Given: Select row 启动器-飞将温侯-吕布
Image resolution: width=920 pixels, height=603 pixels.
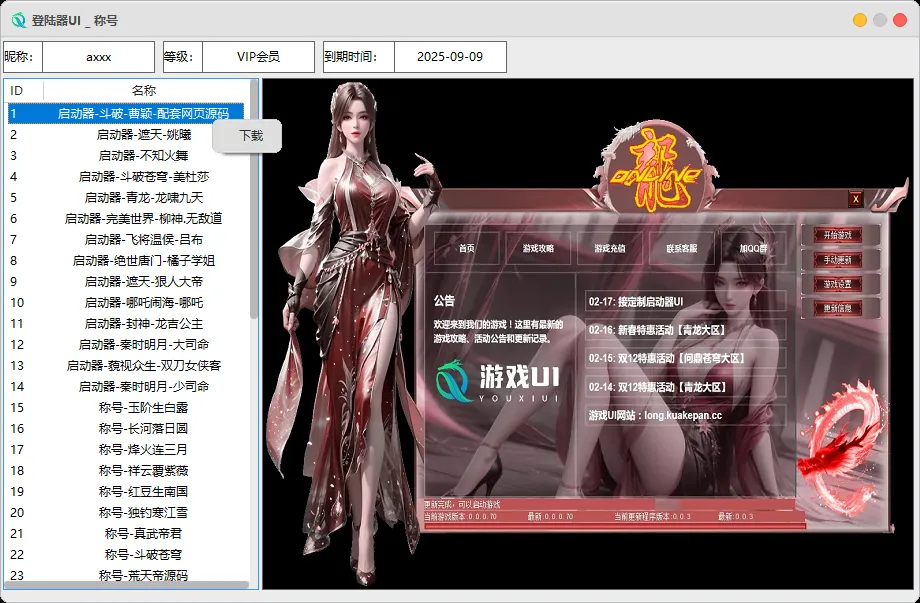Looking at the screenshot, I should pos(126,239).
